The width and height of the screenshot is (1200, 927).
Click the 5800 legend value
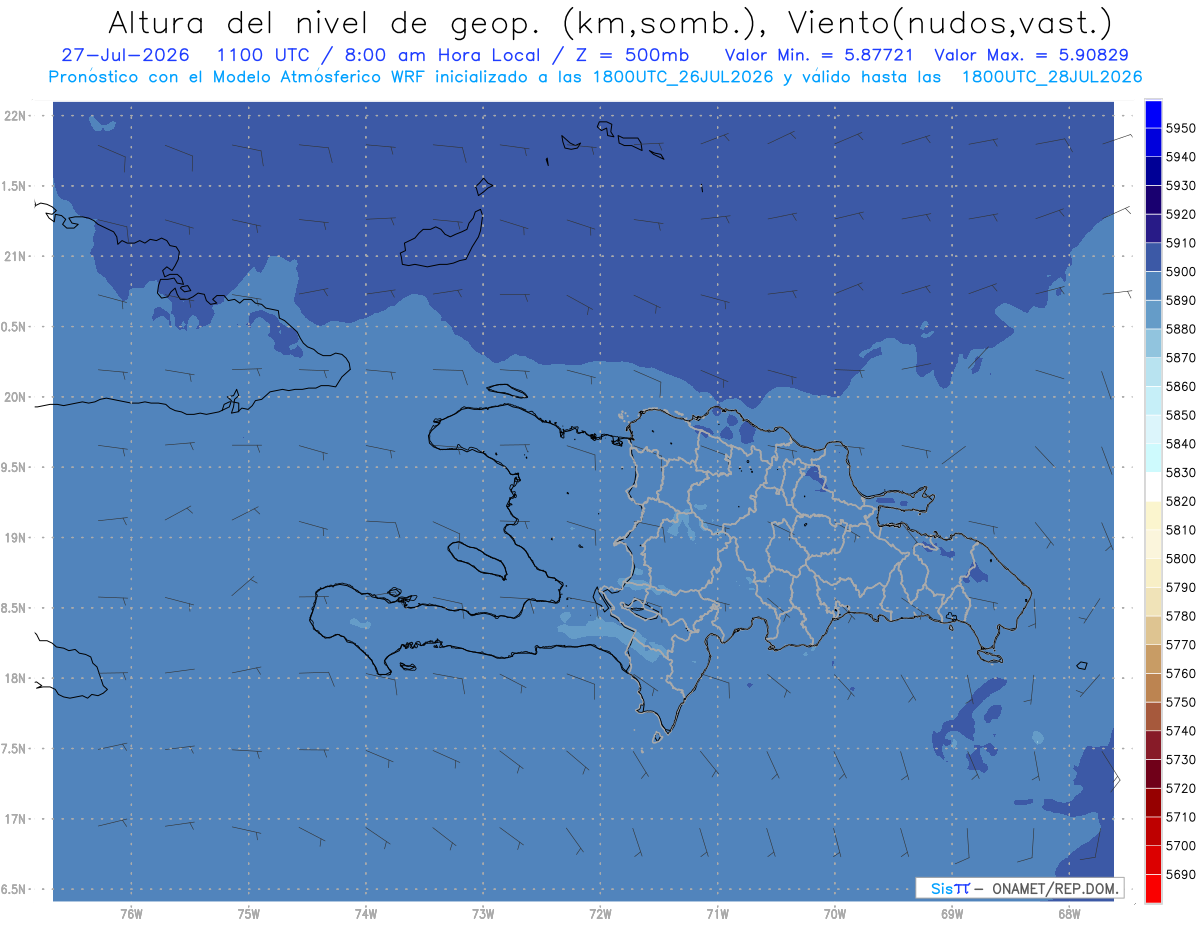1180,559
